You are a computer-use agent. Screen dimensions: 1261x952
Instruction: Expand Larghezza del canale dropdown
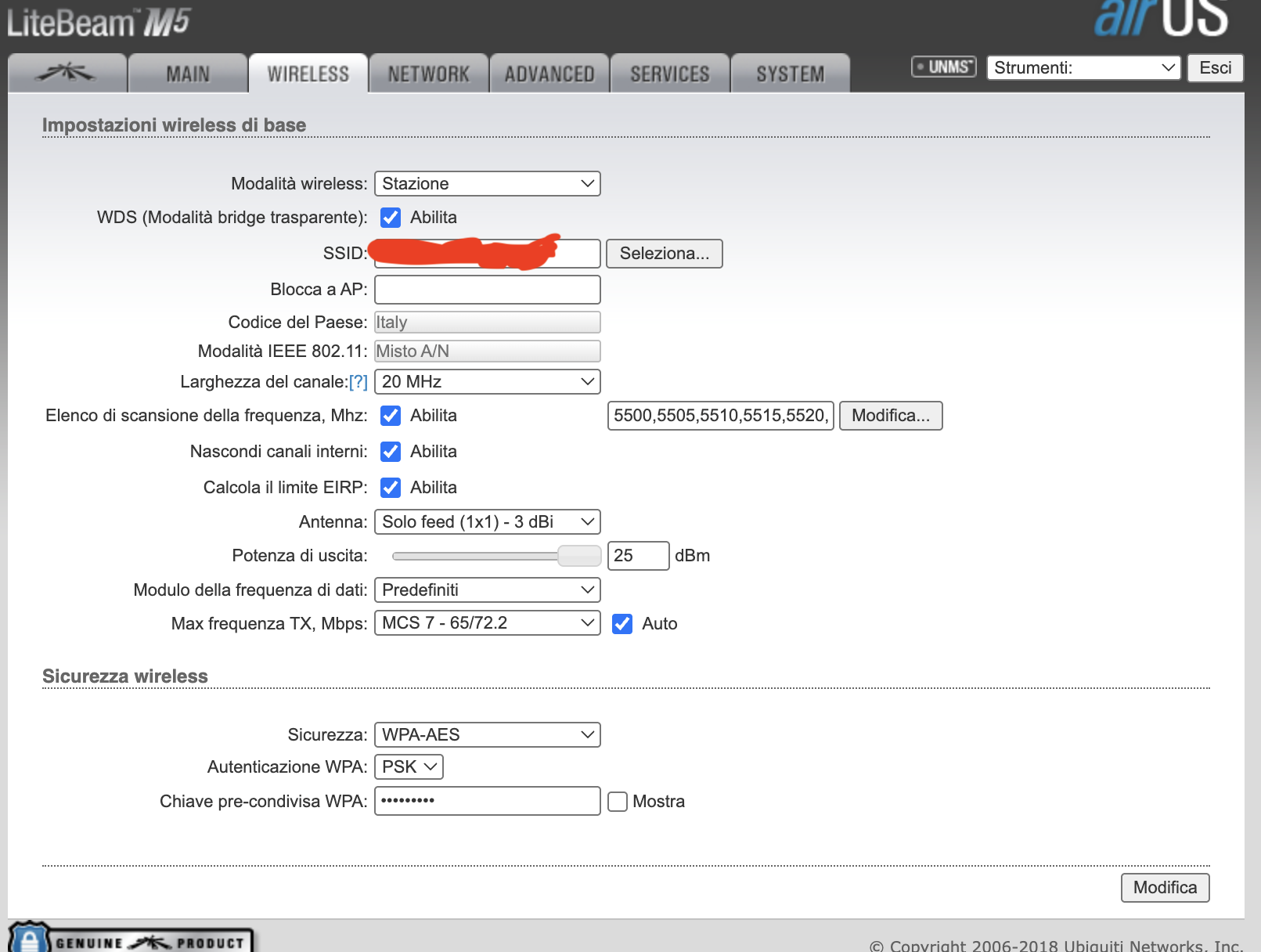[487, 382]
